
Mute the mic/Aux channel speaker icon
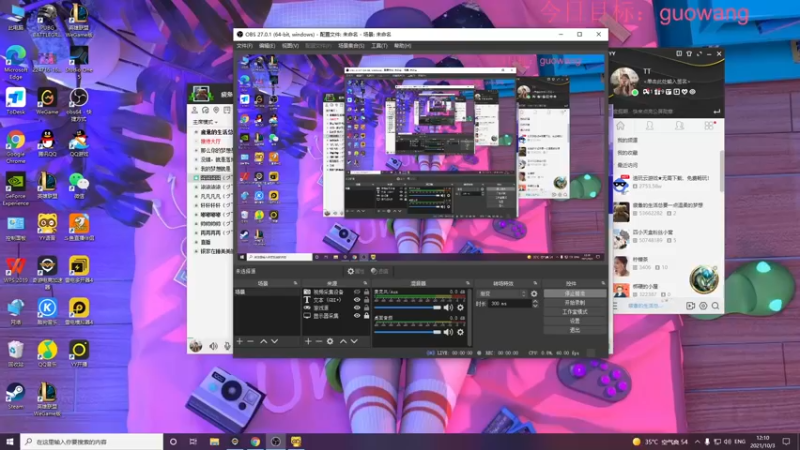[448, 308]
